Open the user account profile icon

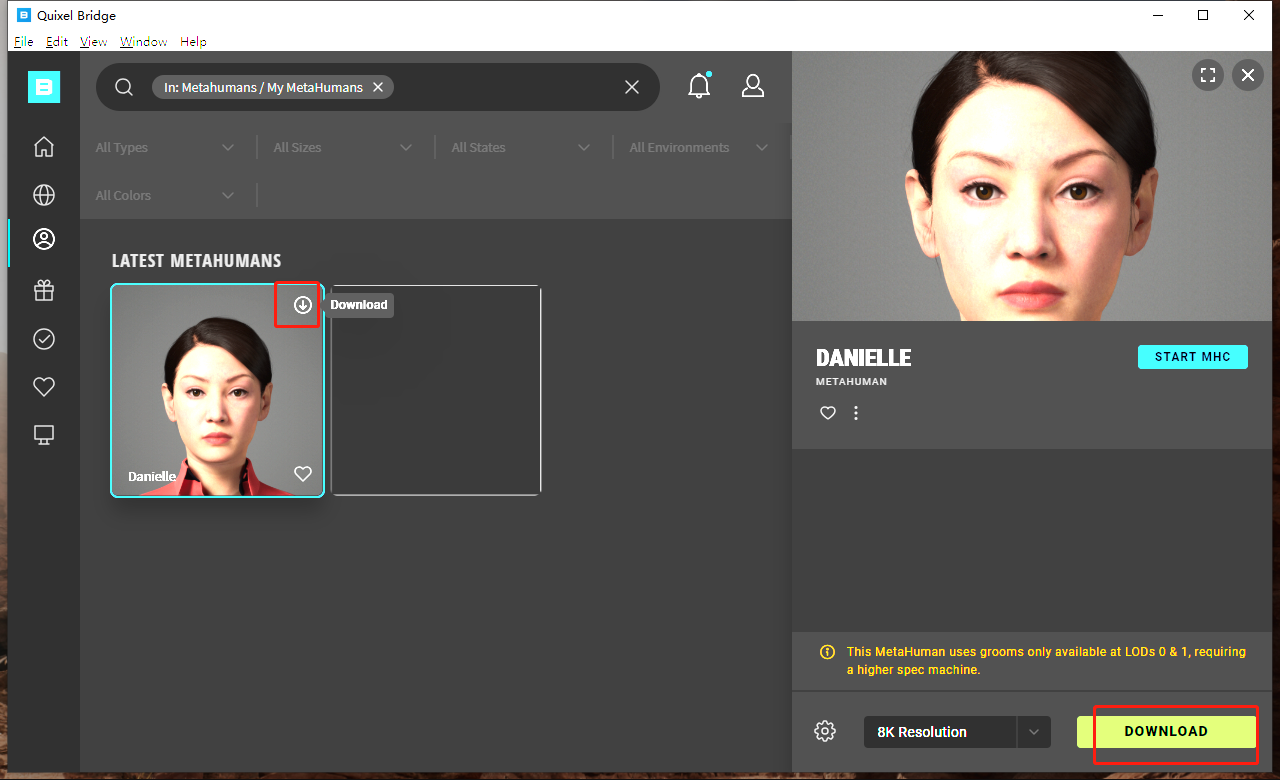[753, 86]
